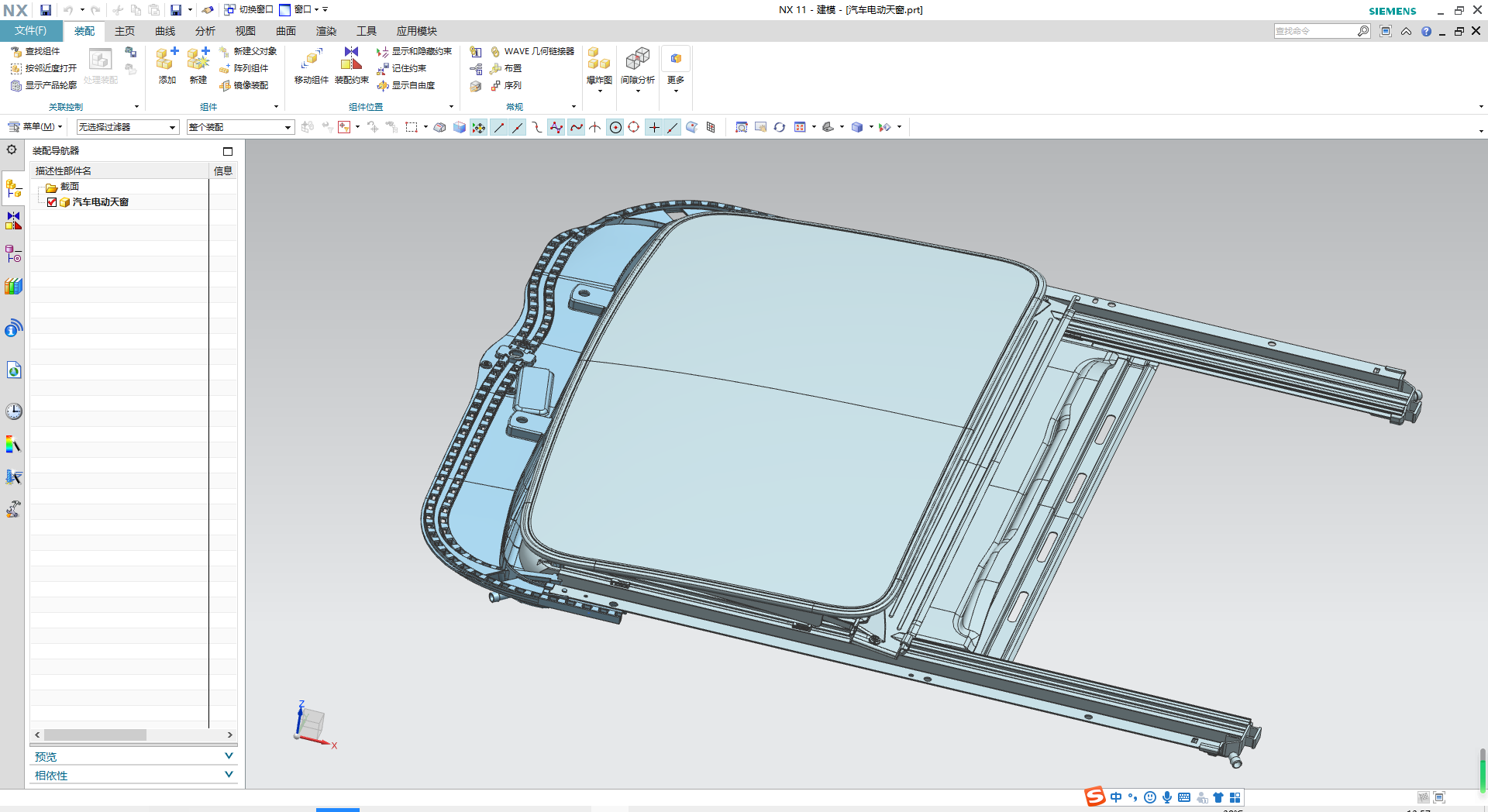Open the 文件(F) file menu
Screen dimensions: 1488x812
pyautogui.click(x=31, y=31)
